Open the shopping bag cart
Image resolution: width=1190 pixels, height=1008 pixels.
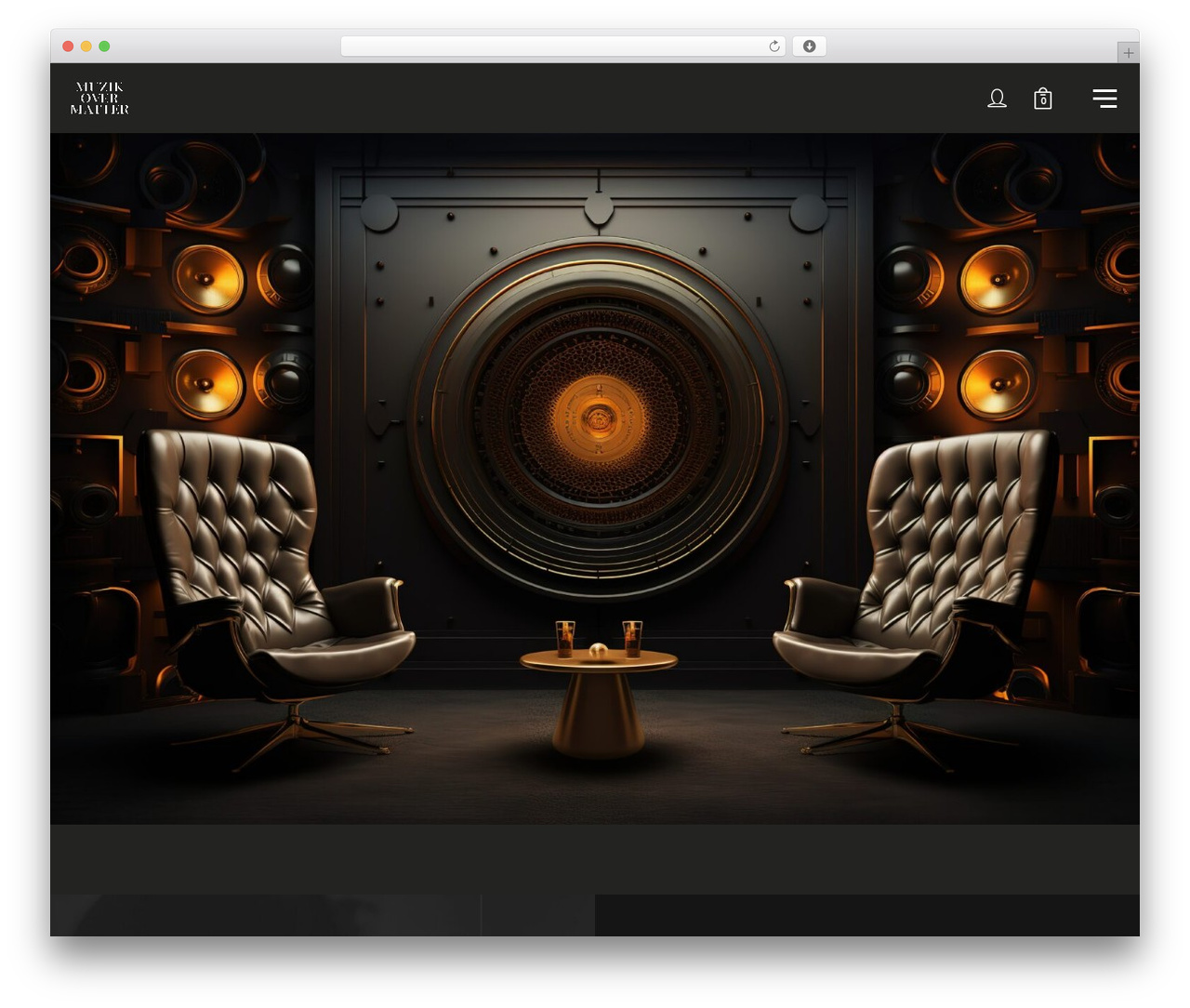pyautogui.click(x=1043, y=99)
